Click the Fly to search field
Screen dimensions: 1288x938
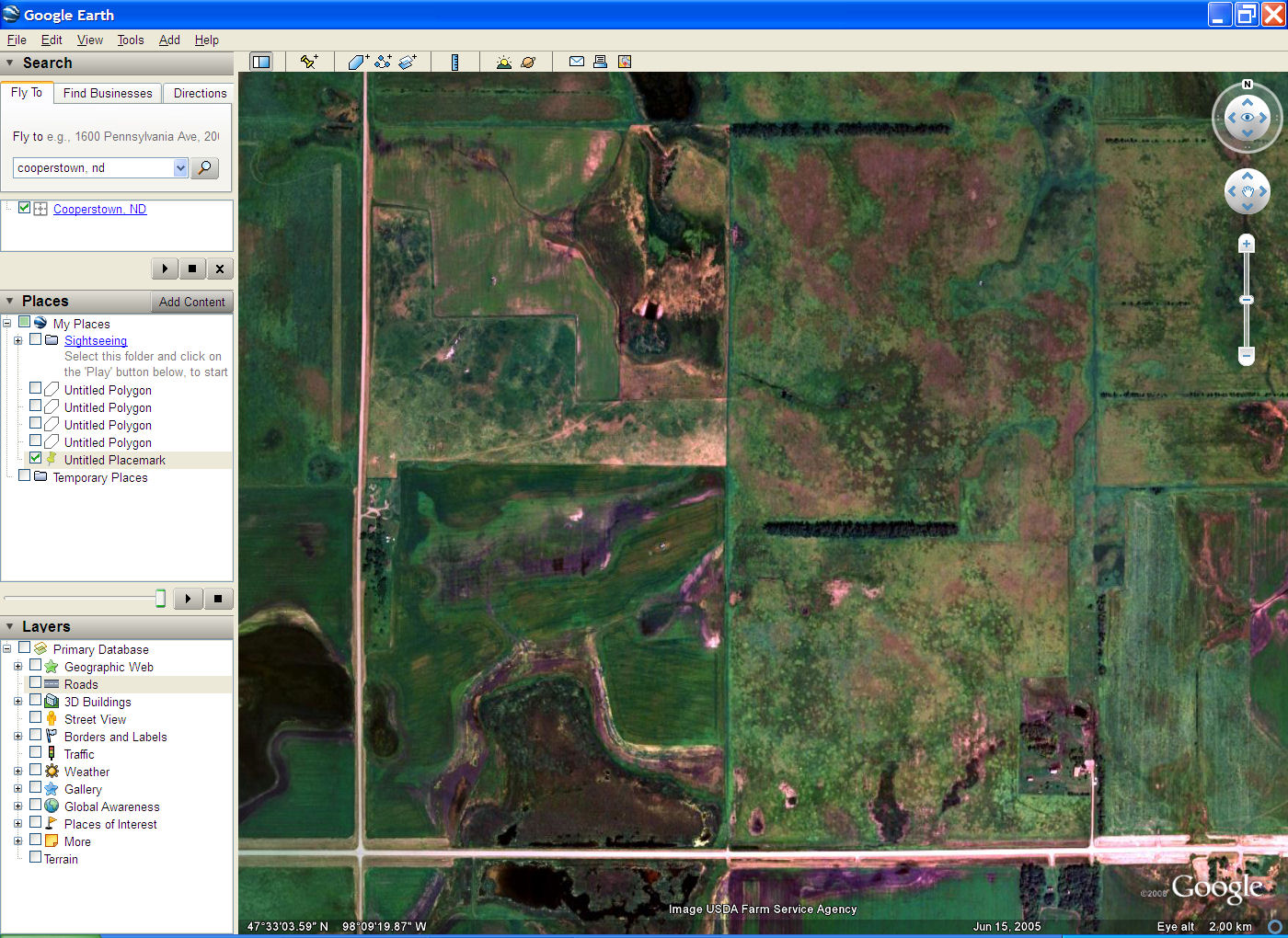[x=94, y=167]
